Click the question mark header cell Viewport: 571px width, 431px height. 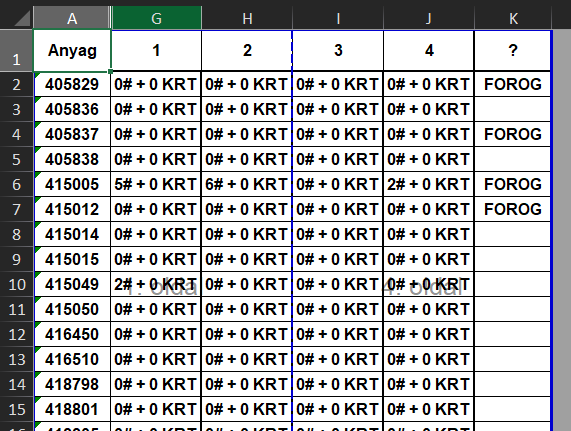513,51
